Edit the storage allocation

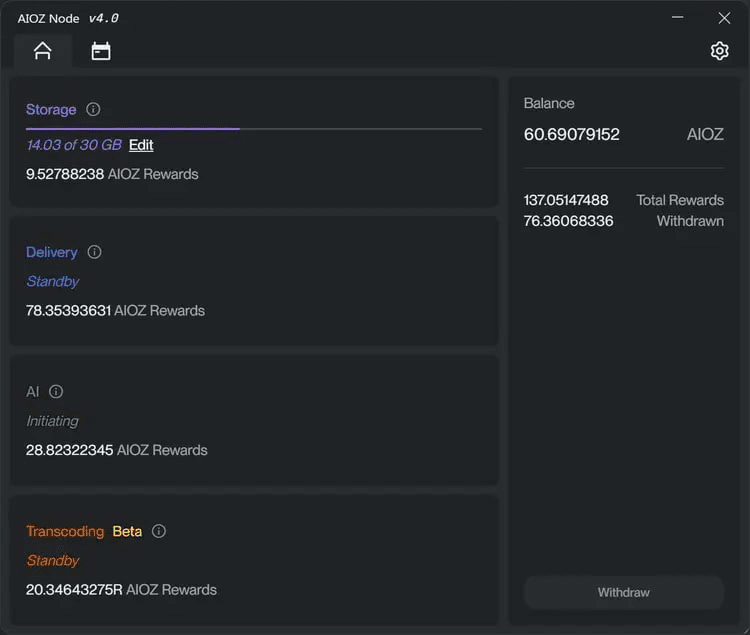(x=141, y=145)
